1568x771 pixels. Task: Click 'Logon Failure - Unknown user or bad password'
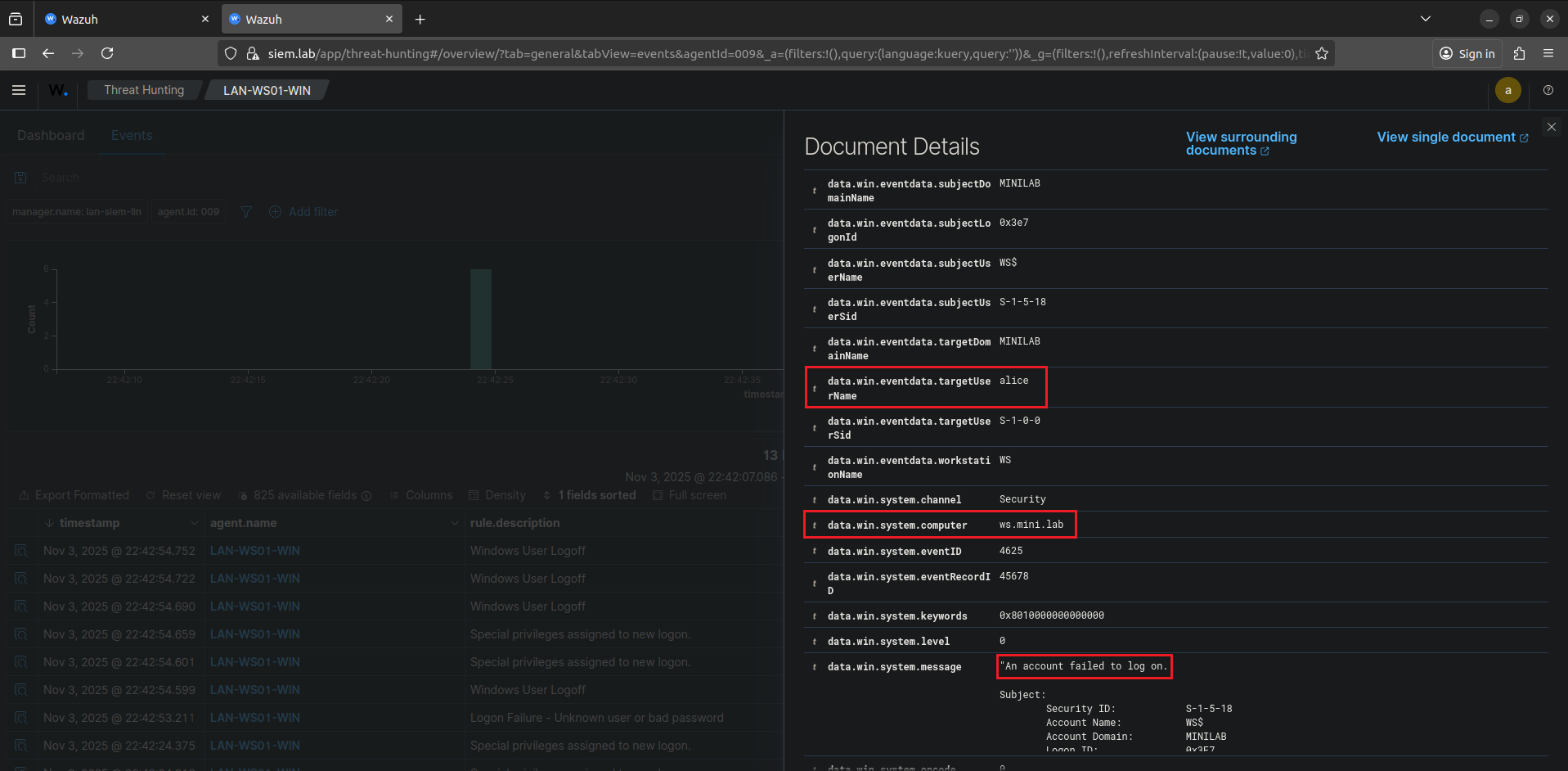(597, 718)
